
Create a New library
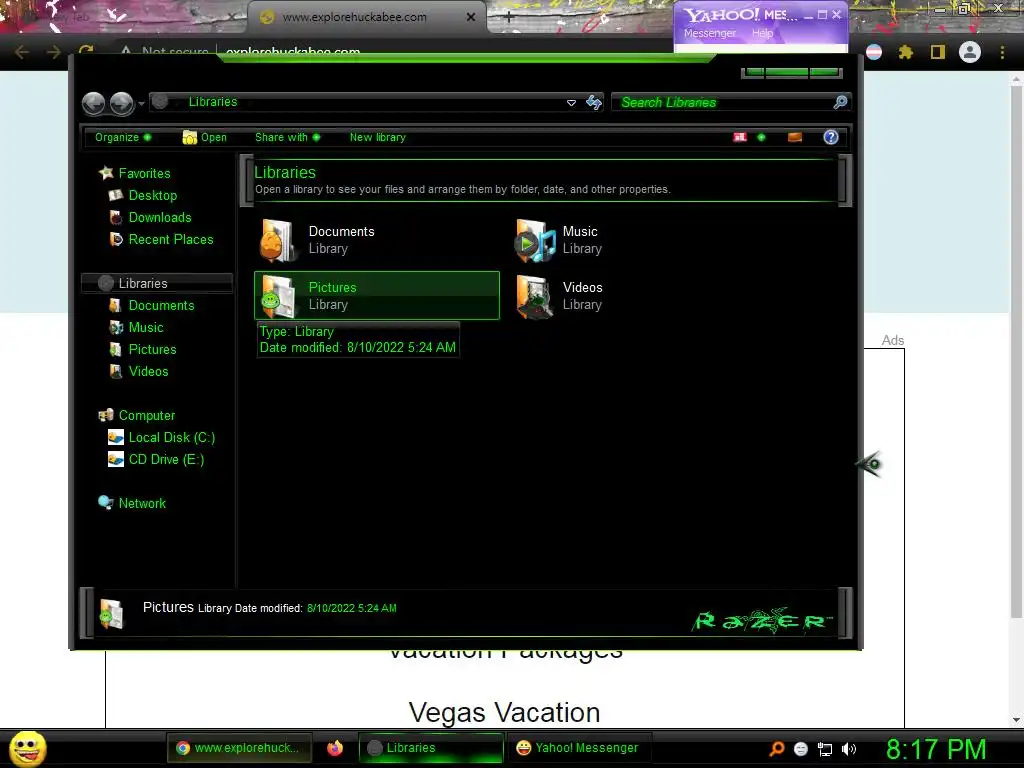point(377,137)
